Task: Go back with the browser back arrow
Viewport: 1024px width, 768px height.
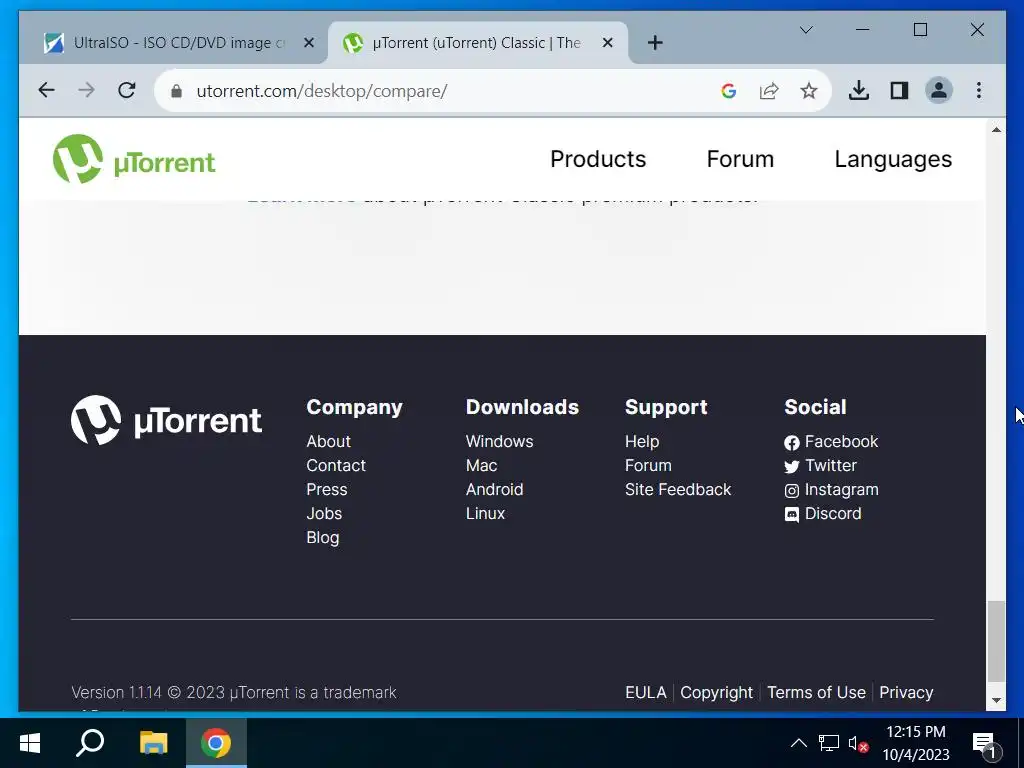Action: tap(46, 90)
